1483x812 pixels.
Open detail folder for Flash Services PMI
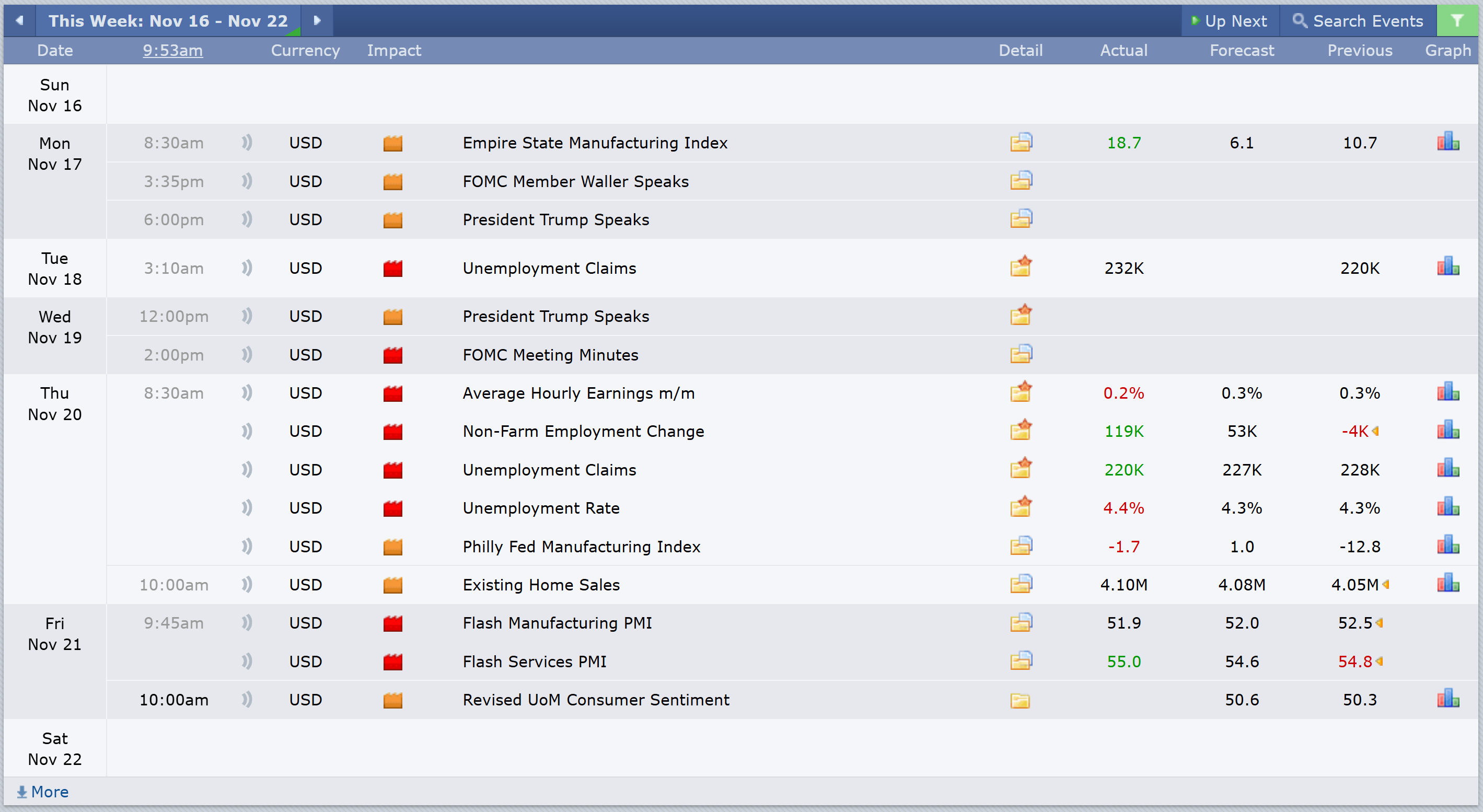[1021, 660]
